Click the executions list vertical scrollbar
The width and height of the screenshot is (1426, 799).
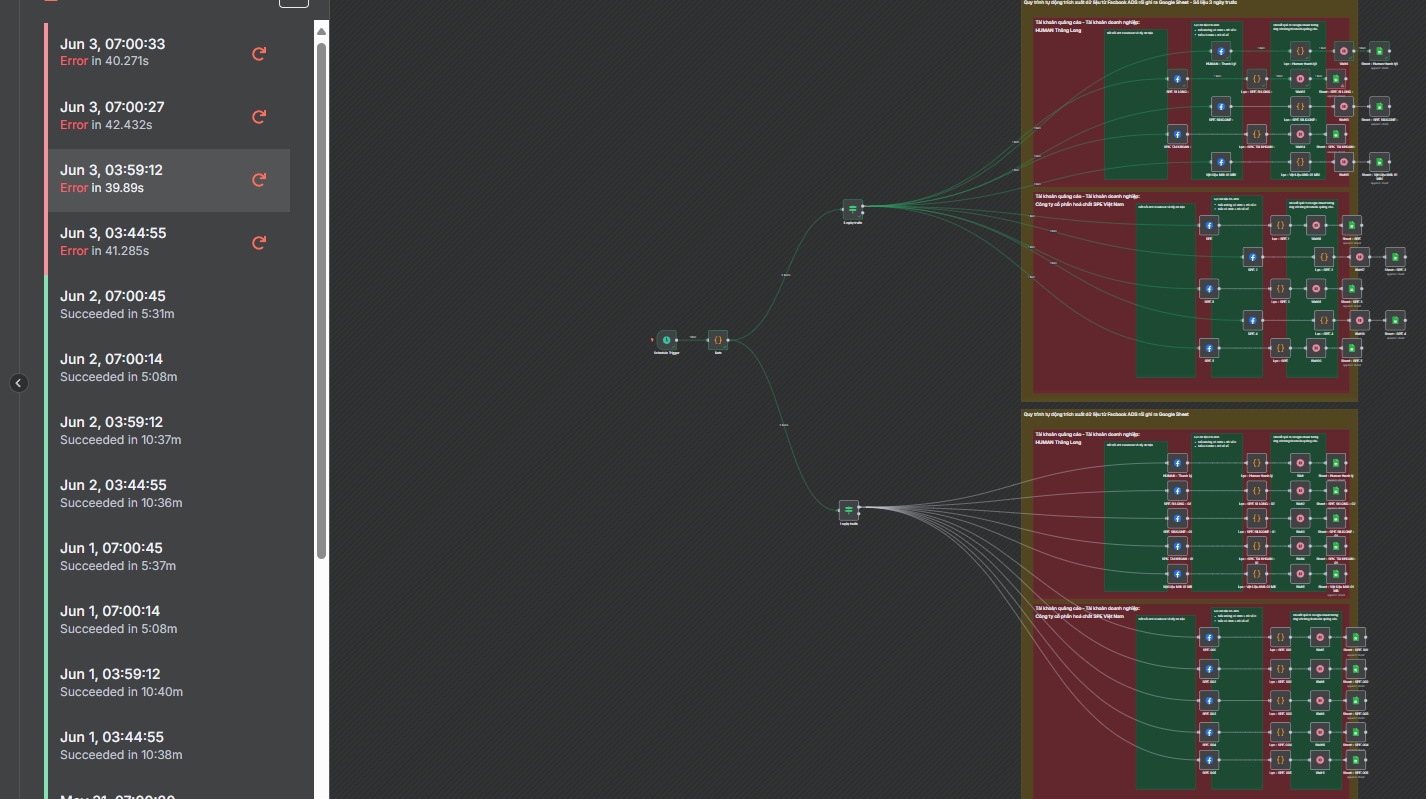[321, 300]
